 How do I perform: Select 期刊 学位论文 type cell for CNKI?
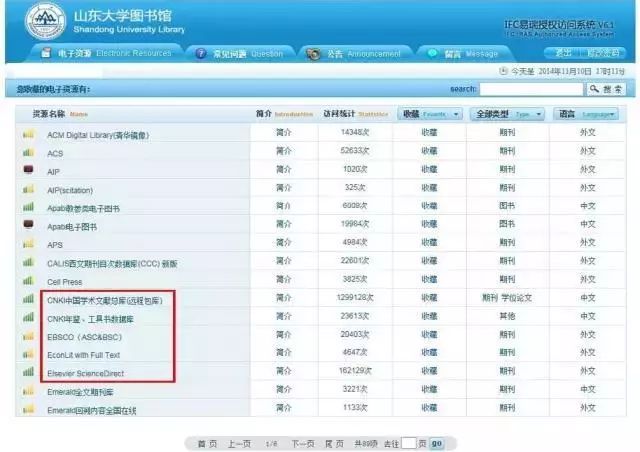pos(507,298)
